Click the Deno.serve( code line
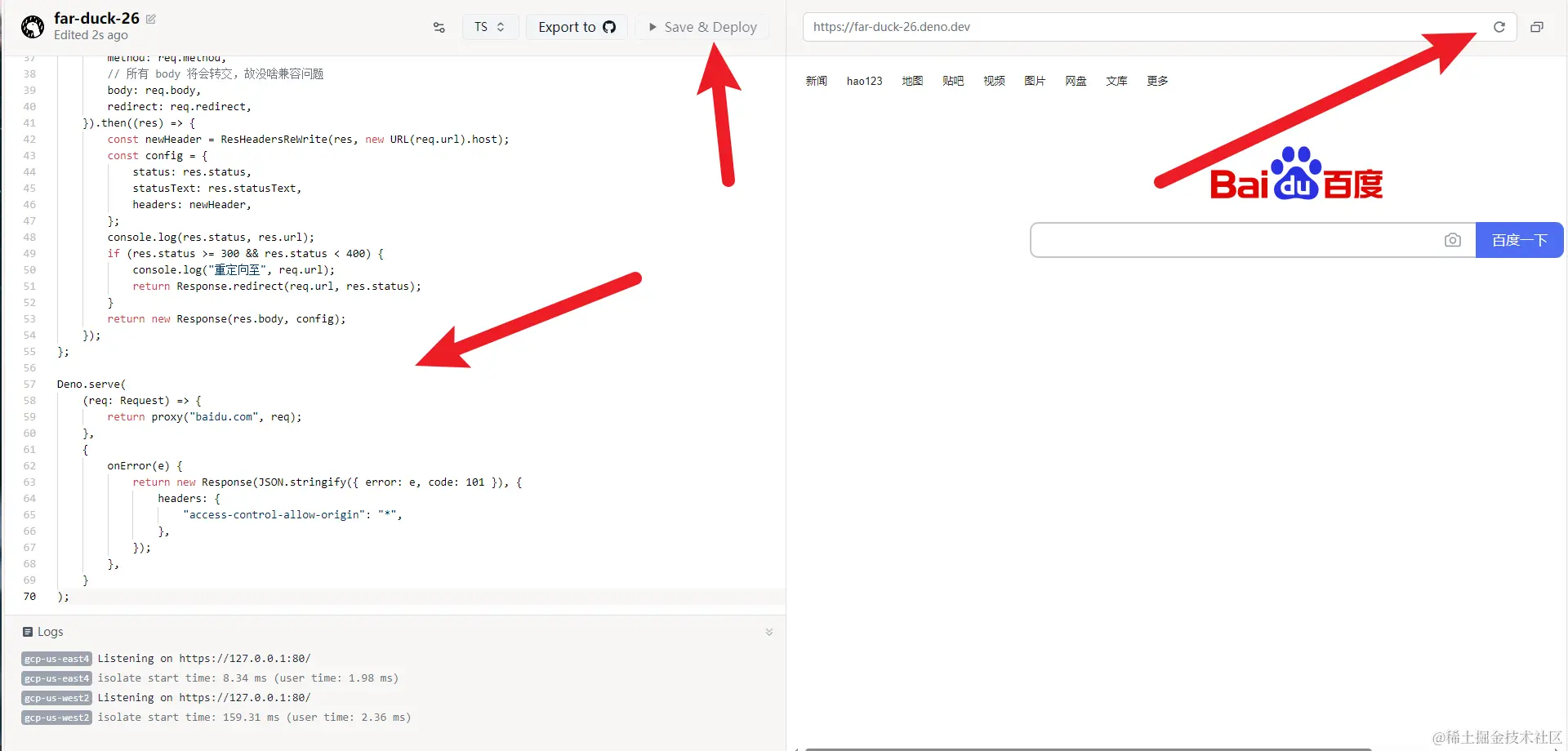Screen dimensions: 1568x751 91,384
